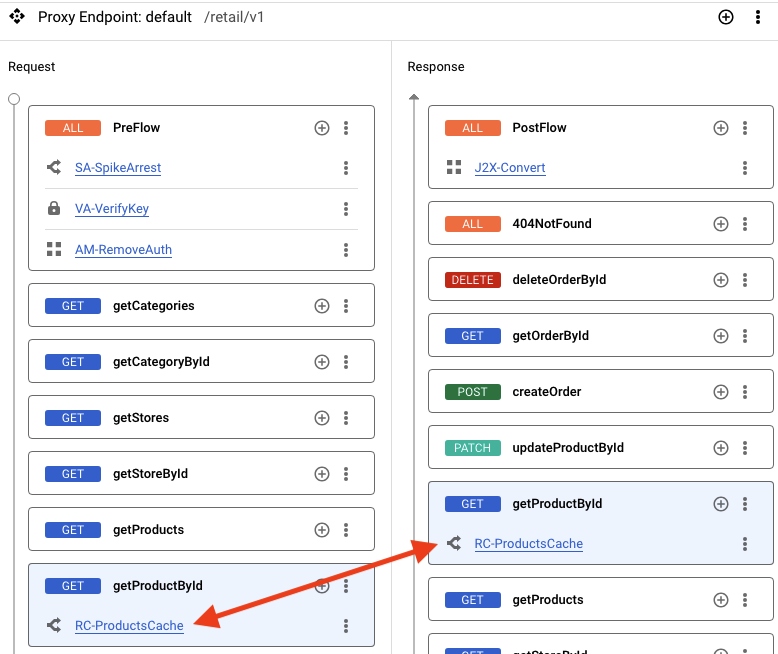Screen dimensions: 778x654
Task: Open the deleteOrderById flow options menu
Action: coord(745,280)
